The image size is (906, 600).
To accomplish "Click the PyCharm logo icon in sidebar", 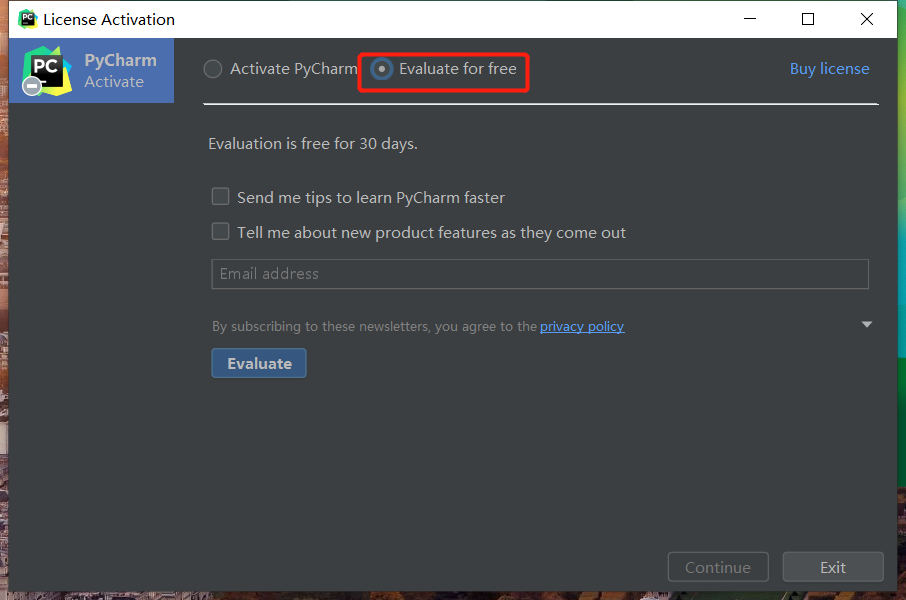I will 46,71.
